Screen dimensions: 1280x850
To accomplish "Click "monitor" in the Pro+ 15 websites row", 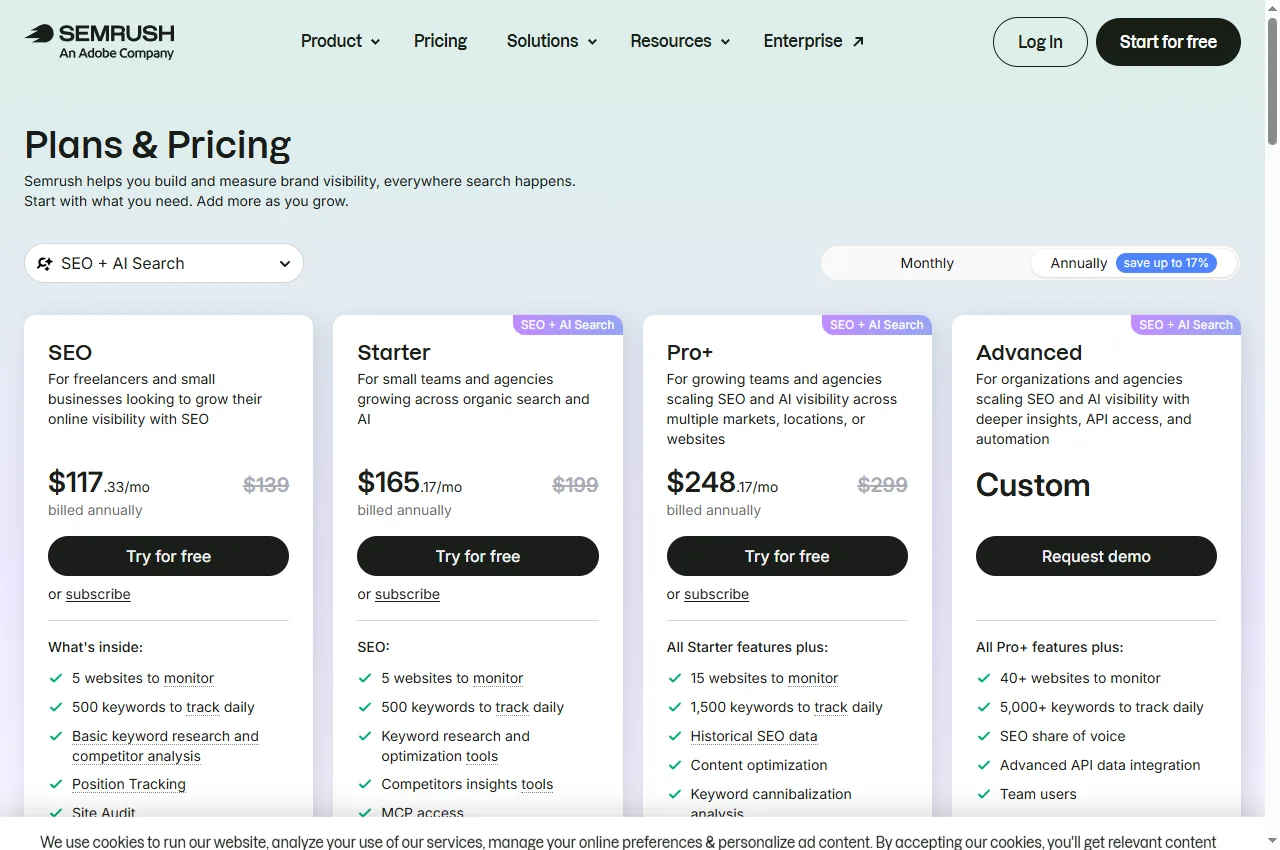I will coord(813,678).
